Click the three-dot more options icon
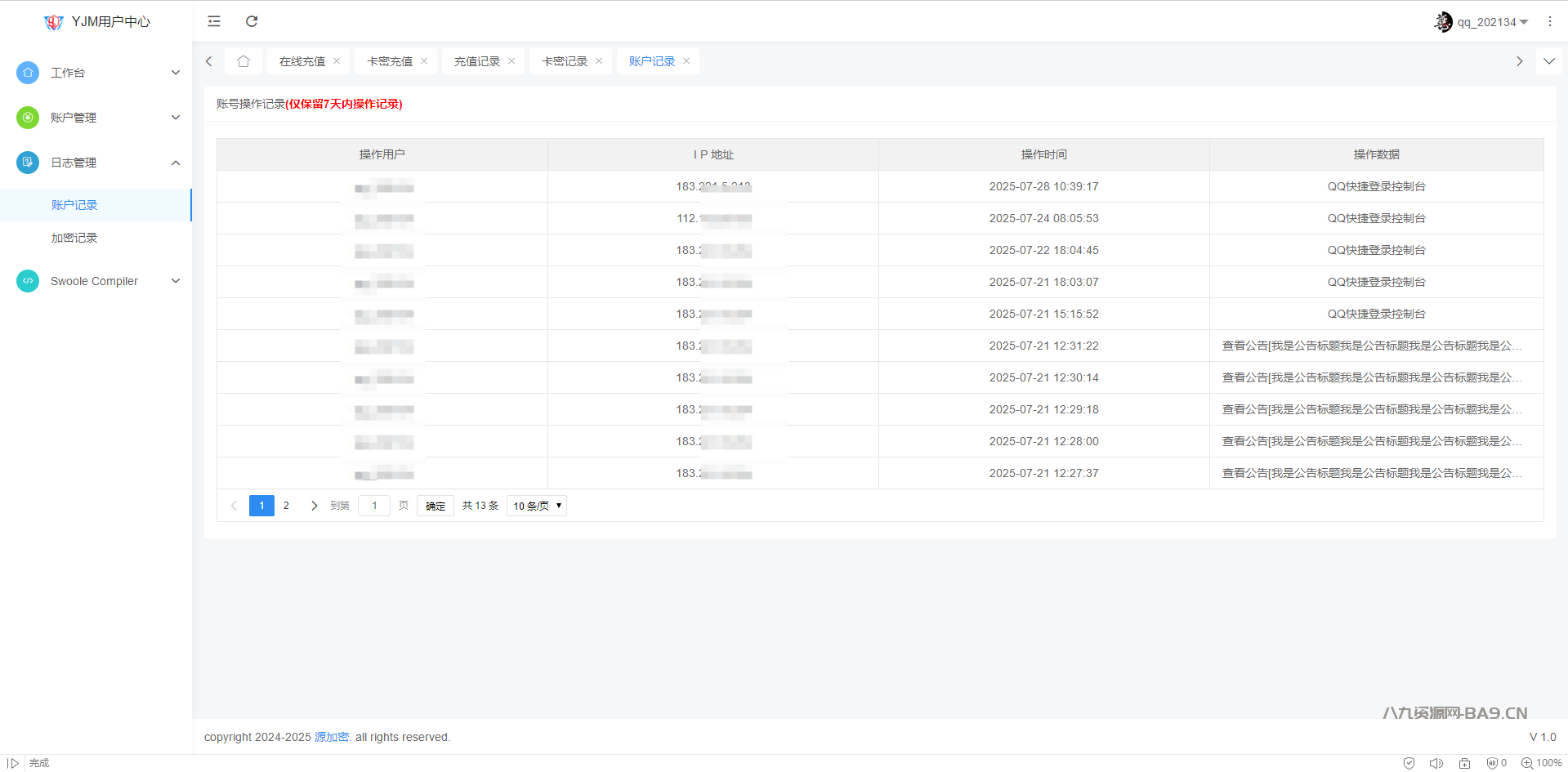Image resolution: width=1568 pixels, height=772 pixels. (1549, 22)
